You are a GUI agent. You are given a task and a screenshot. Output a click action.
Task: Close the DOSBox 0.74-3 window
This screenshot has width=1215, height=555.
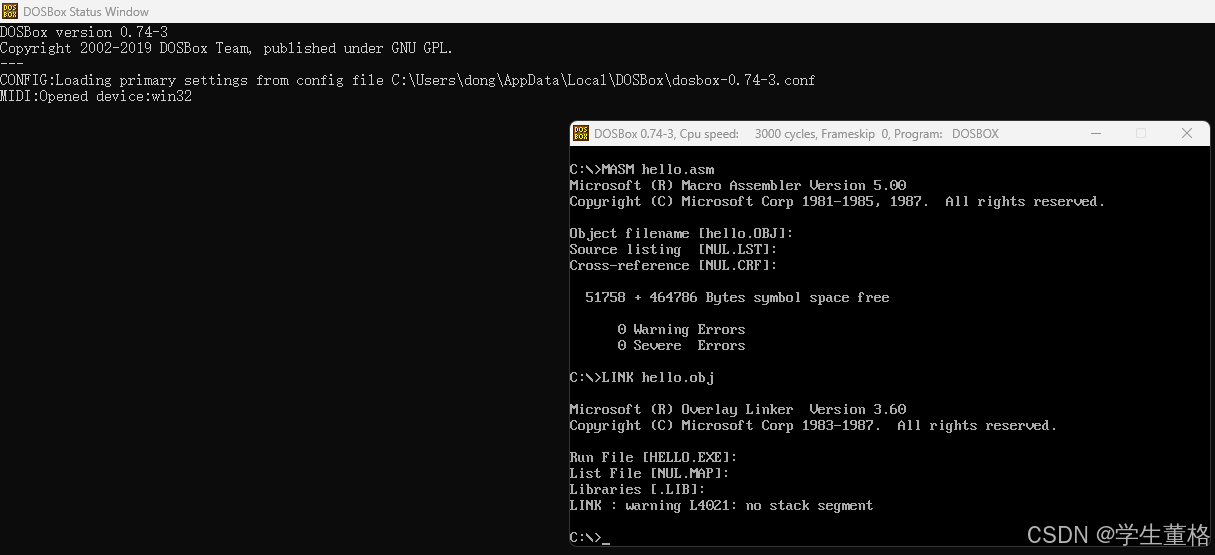click(1187, 133)
